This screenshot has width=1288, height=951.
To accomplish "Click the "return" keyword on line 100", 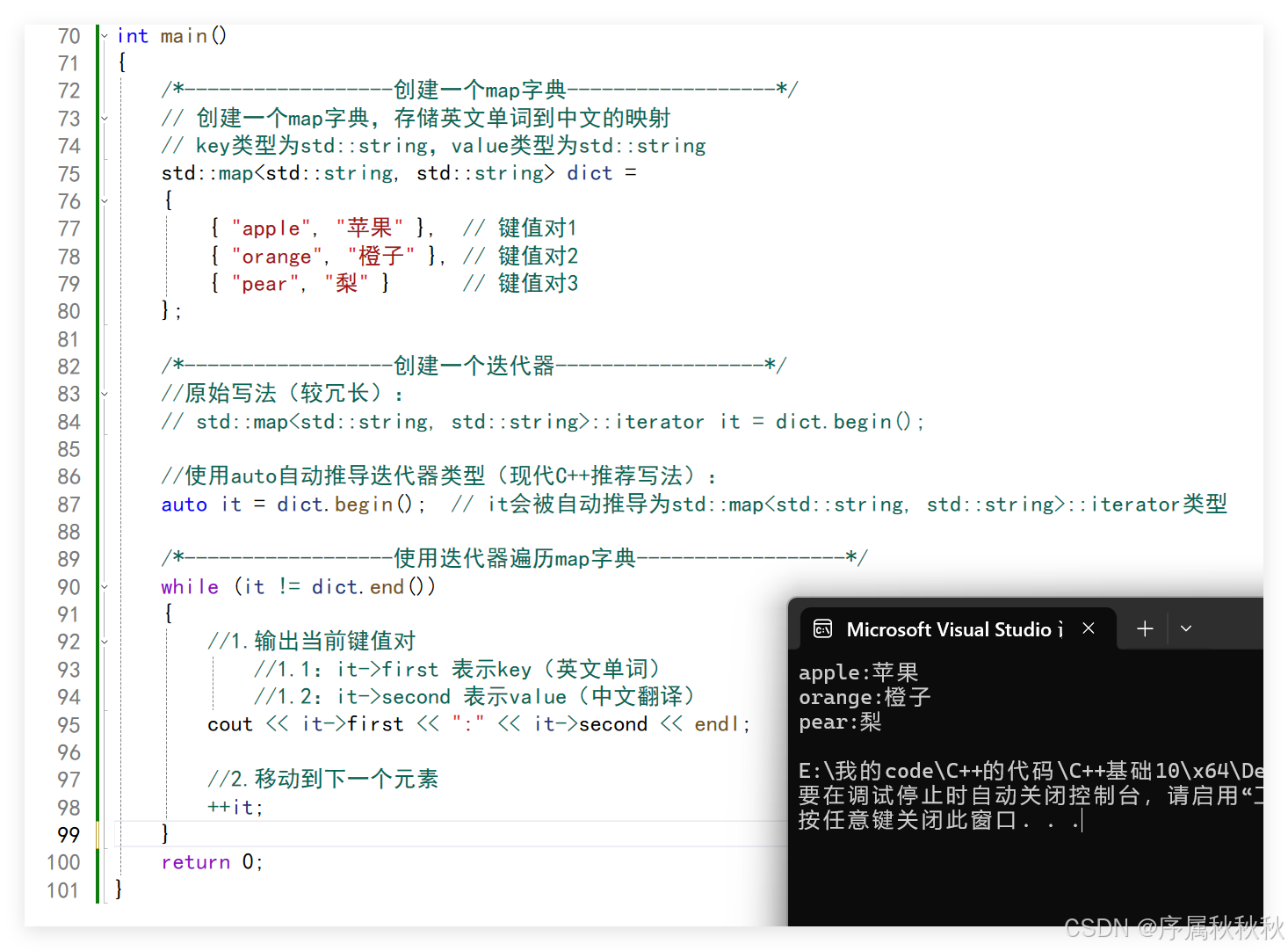I will pyautogui.click(x=195, y=862).
